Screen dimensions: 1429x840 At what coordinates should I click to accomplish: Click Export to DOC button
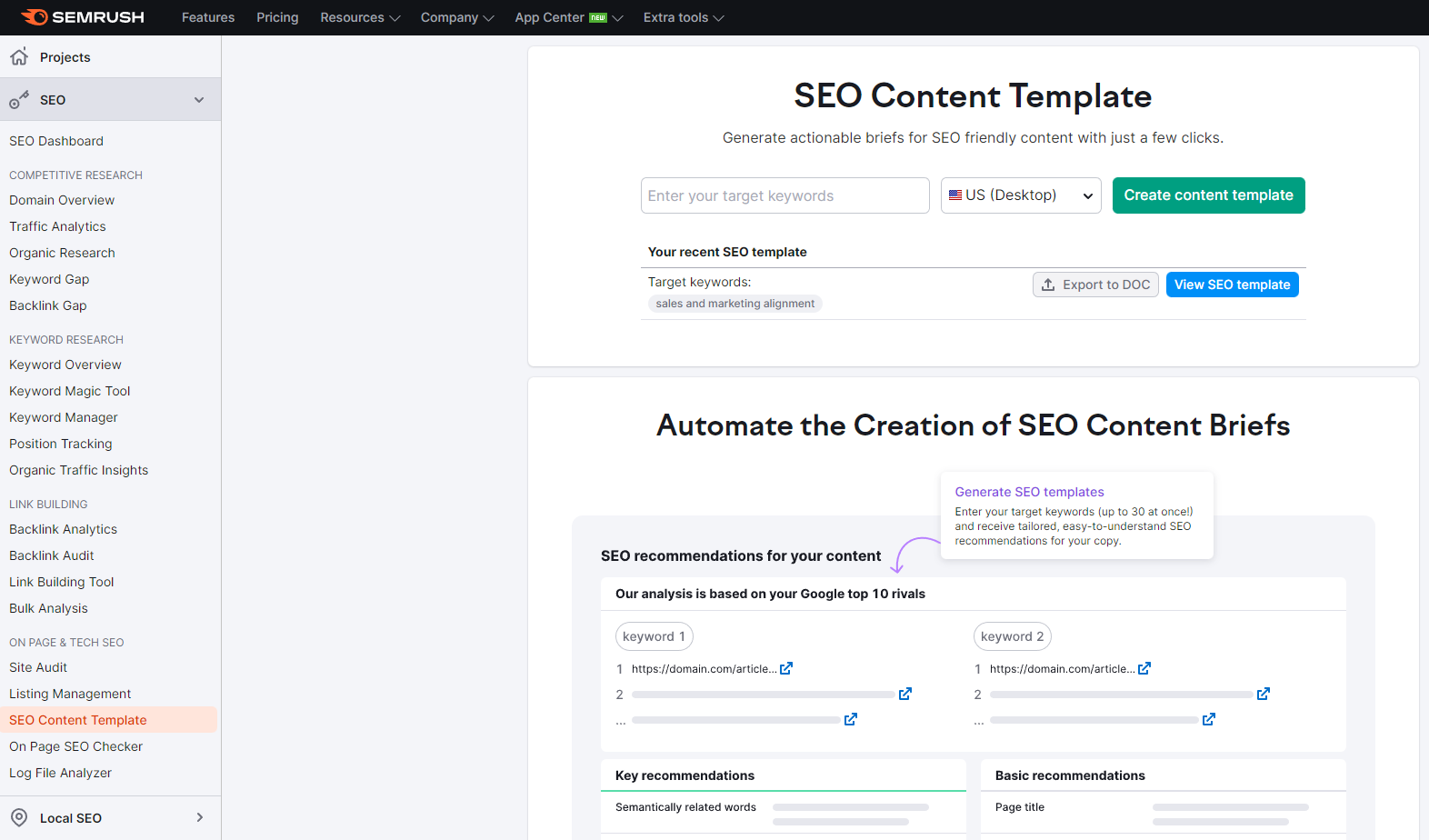[x=1095, y=285]
